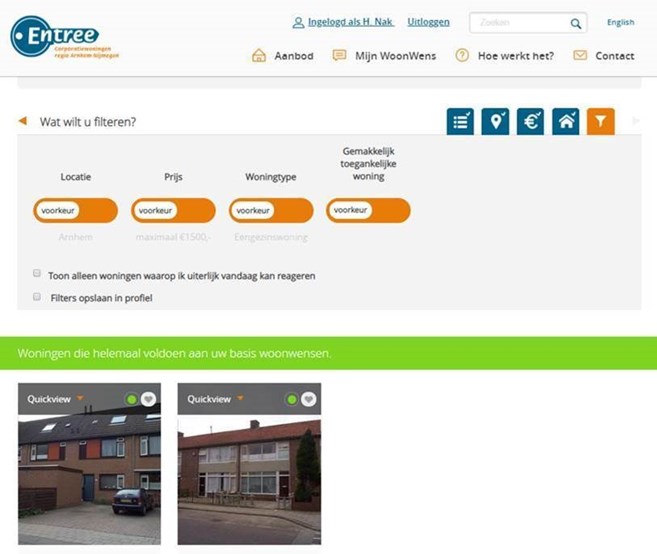The height and width of the screenshot is (554, 657).
Task: Toggle the Woningtype voorkeur switch
Action: 271,210
